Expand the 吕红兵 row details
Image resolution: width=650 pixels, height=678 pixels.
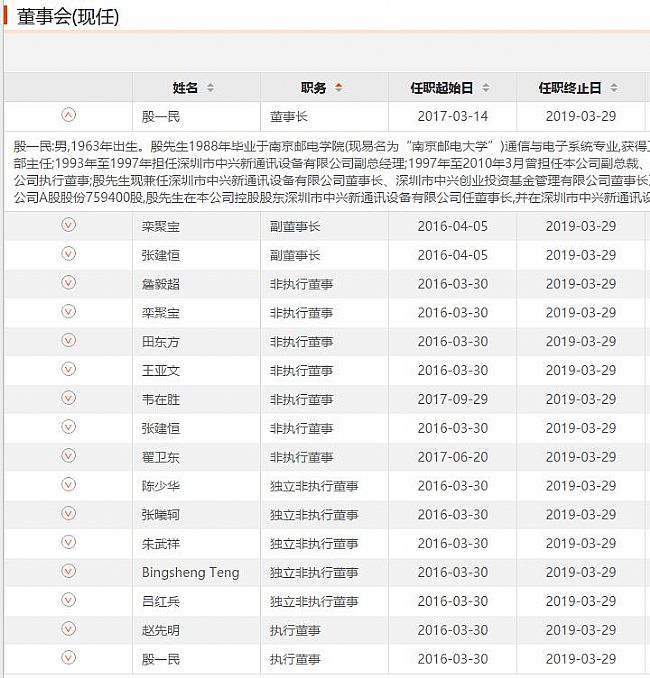point(68,600)
